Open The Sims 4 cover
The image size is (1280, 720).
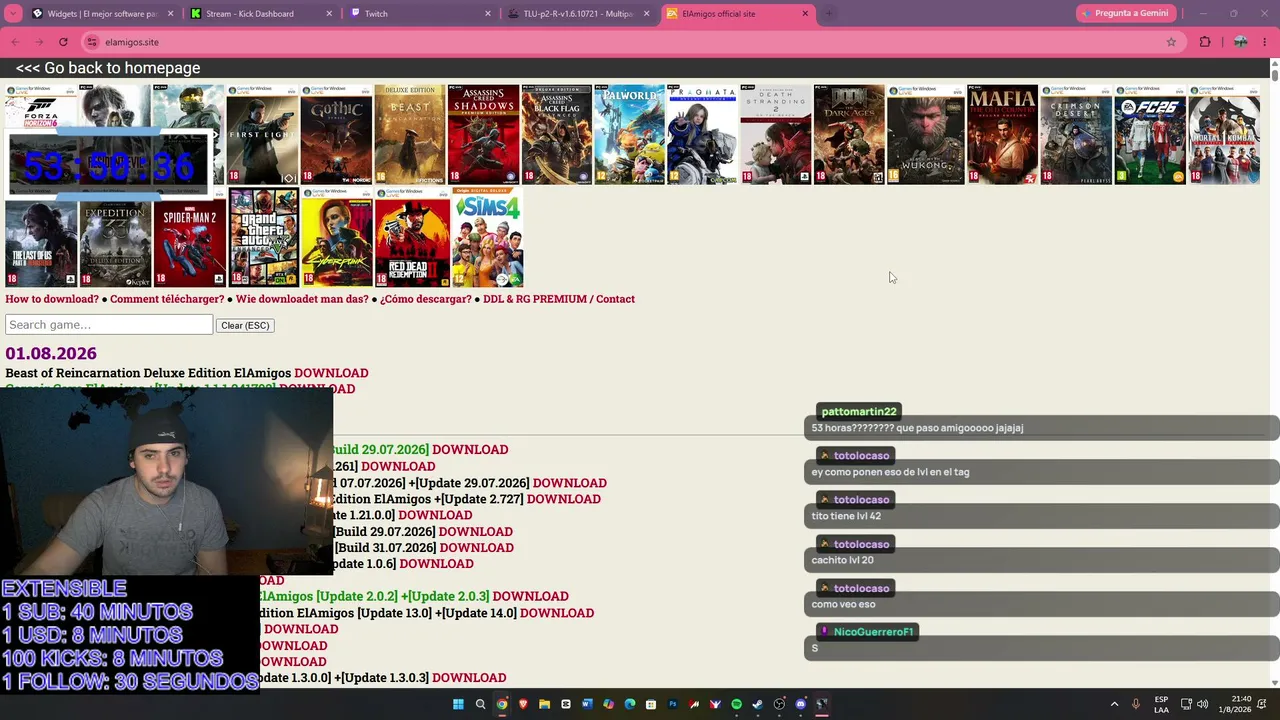(x=487, y=237)
